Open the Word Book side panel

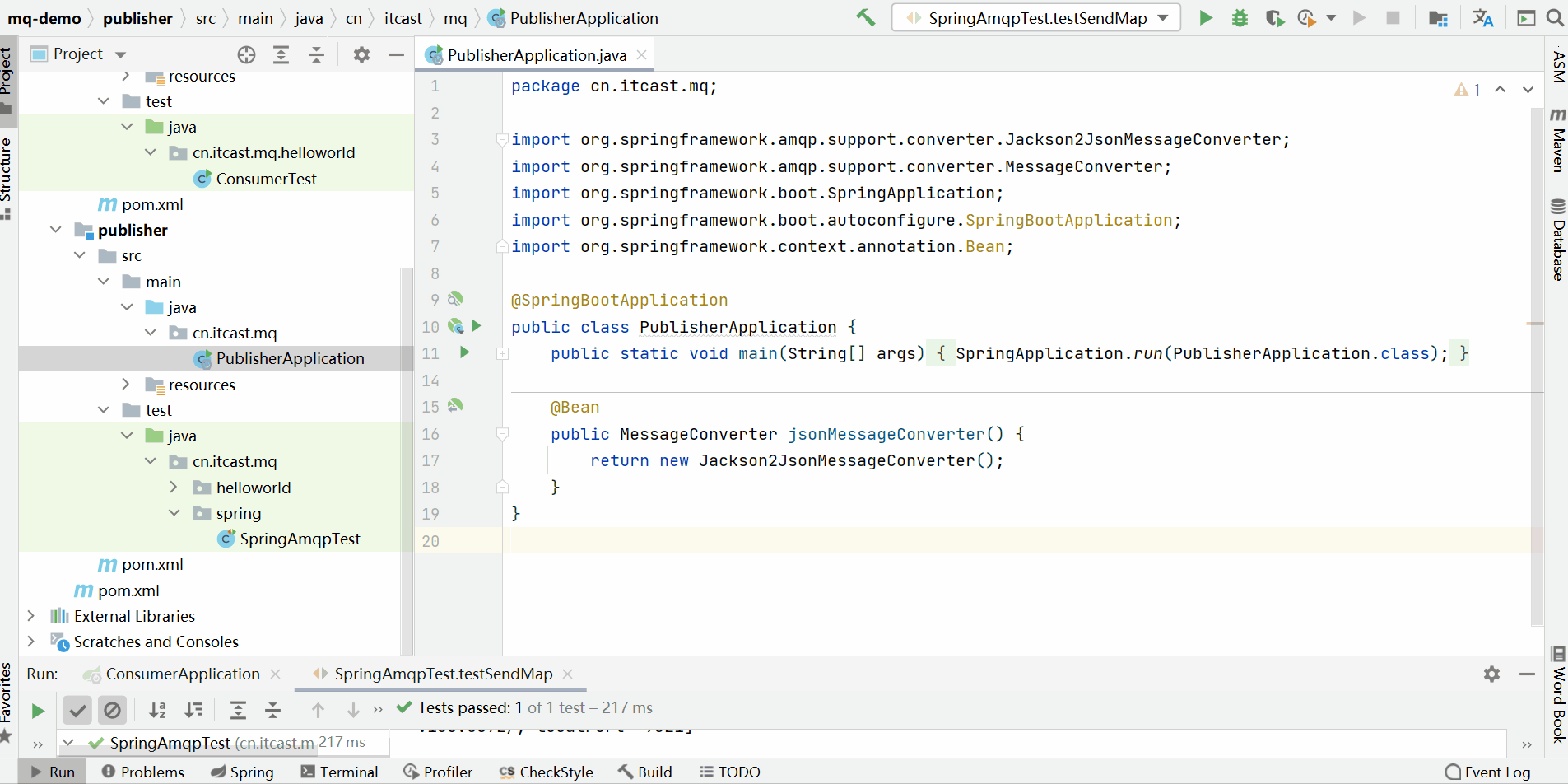click(x=1558, y=695)
